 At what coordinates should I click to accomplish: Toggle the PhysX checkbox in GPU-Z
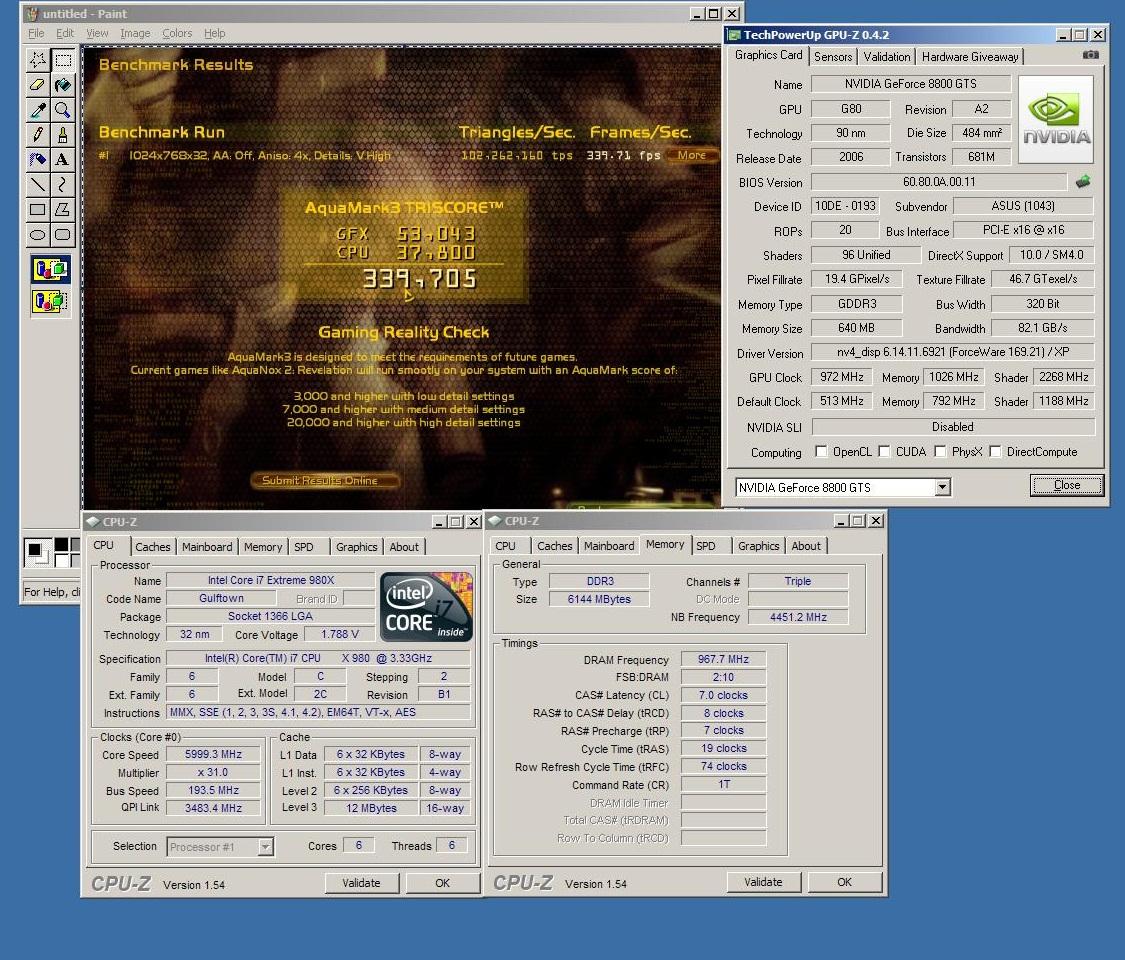click(941, 452)
